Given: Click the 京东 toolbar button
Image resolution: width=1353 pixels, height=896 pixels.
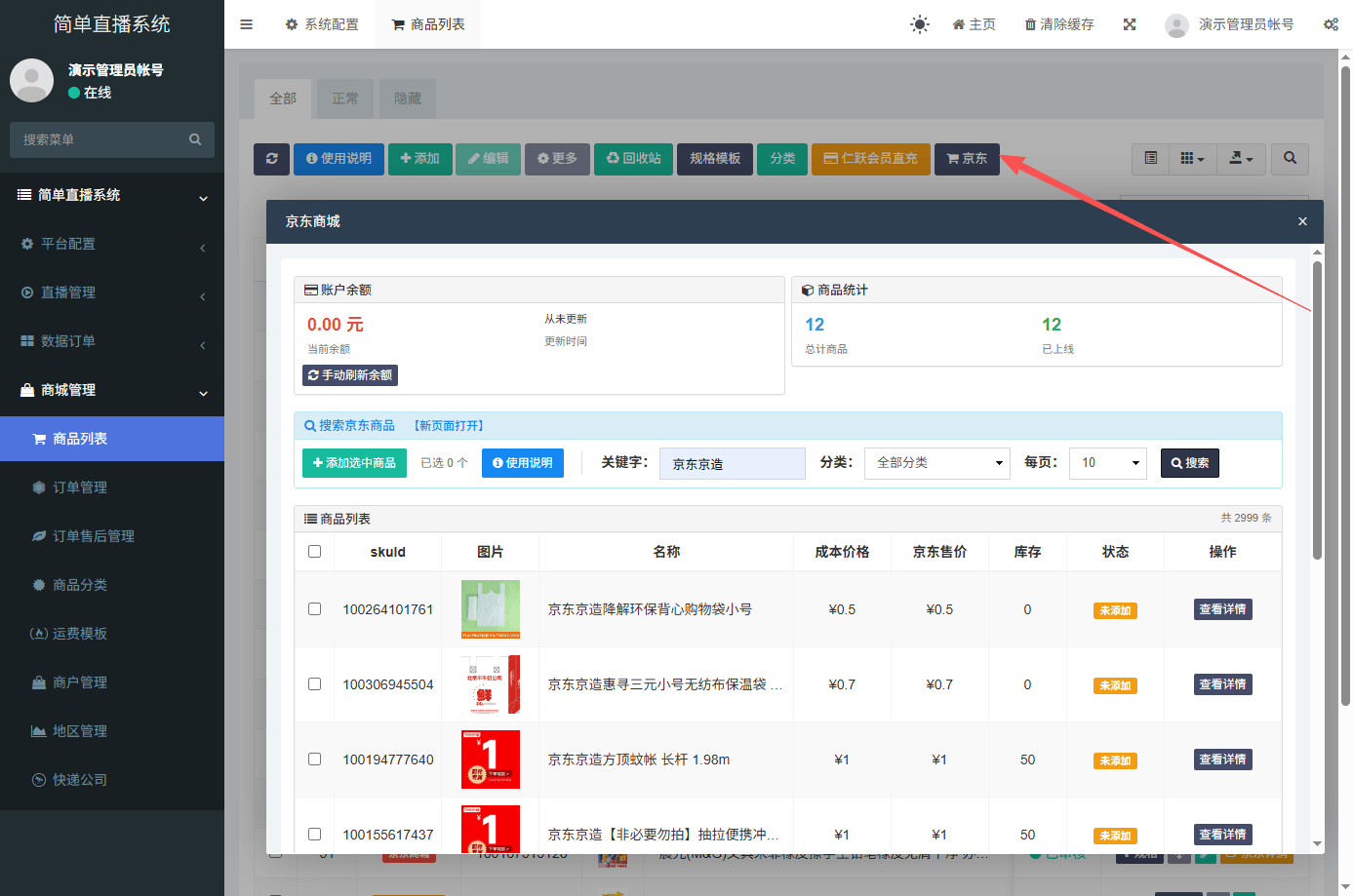Looking at the screenshot, I should coord(967,158).
